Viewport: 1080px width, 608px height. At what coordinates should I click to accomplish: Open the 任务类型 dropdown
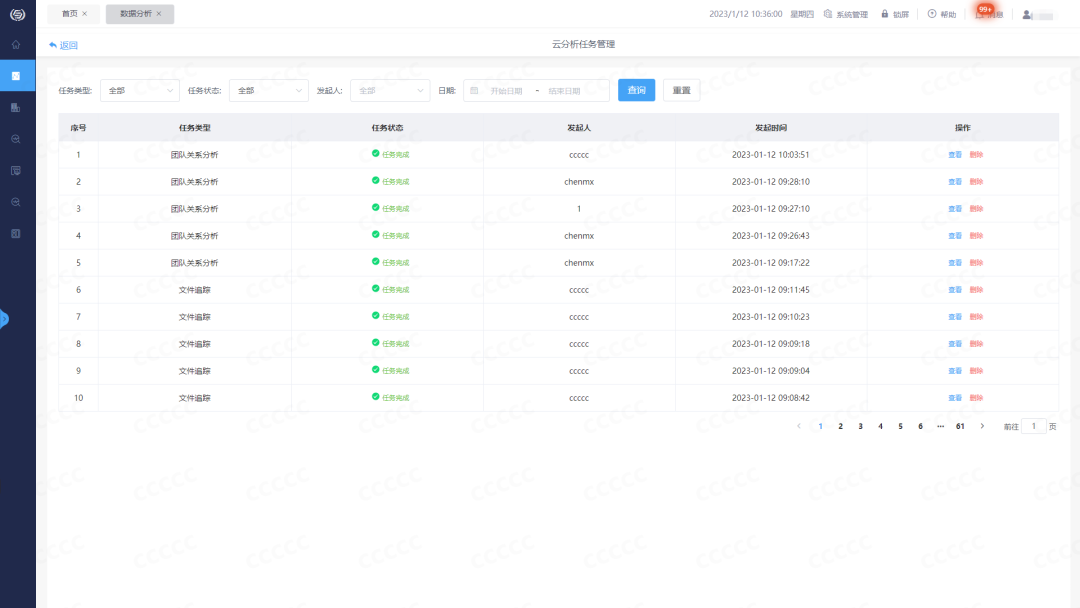(140, 90)
